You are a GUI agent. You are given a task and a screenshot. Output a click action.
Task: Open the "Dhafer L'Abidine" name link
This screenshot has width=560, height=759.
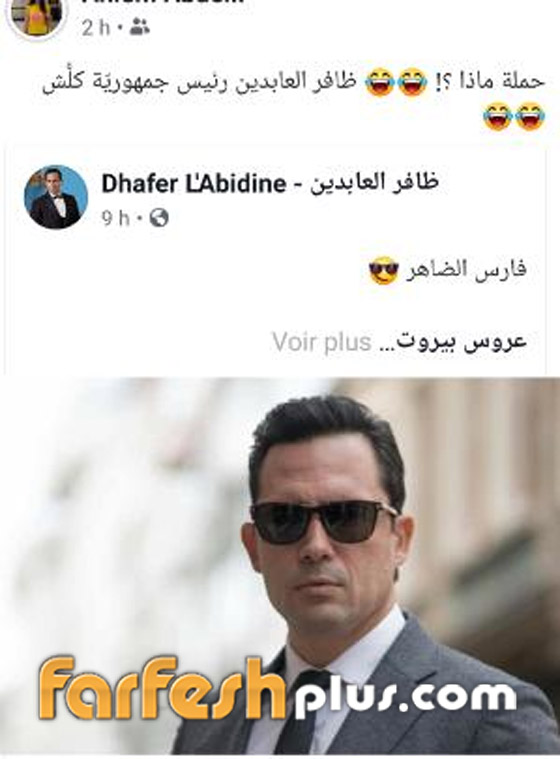point(194,184)
